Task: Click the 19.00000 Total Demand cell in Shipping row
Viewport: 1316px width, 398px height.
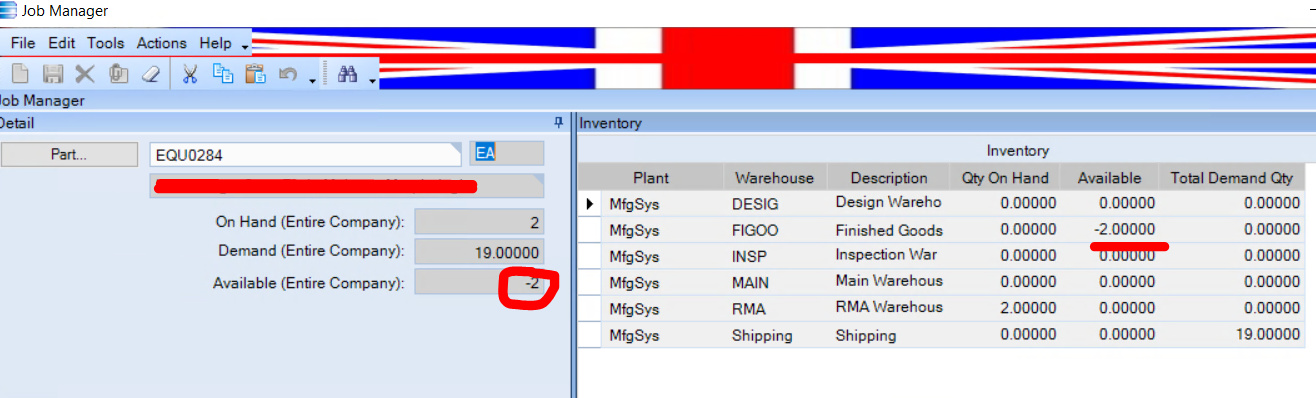Action: point(1232,335)
